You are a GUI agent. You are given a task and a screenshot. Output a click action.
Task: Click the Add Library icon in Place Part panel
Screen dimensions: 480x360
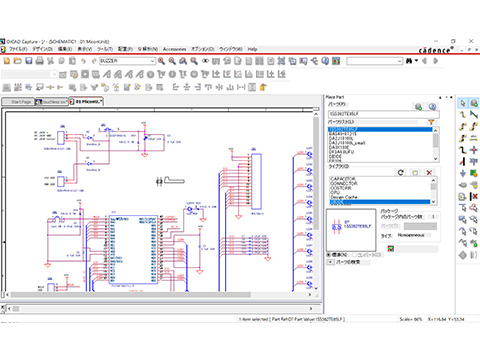(415, 172)
